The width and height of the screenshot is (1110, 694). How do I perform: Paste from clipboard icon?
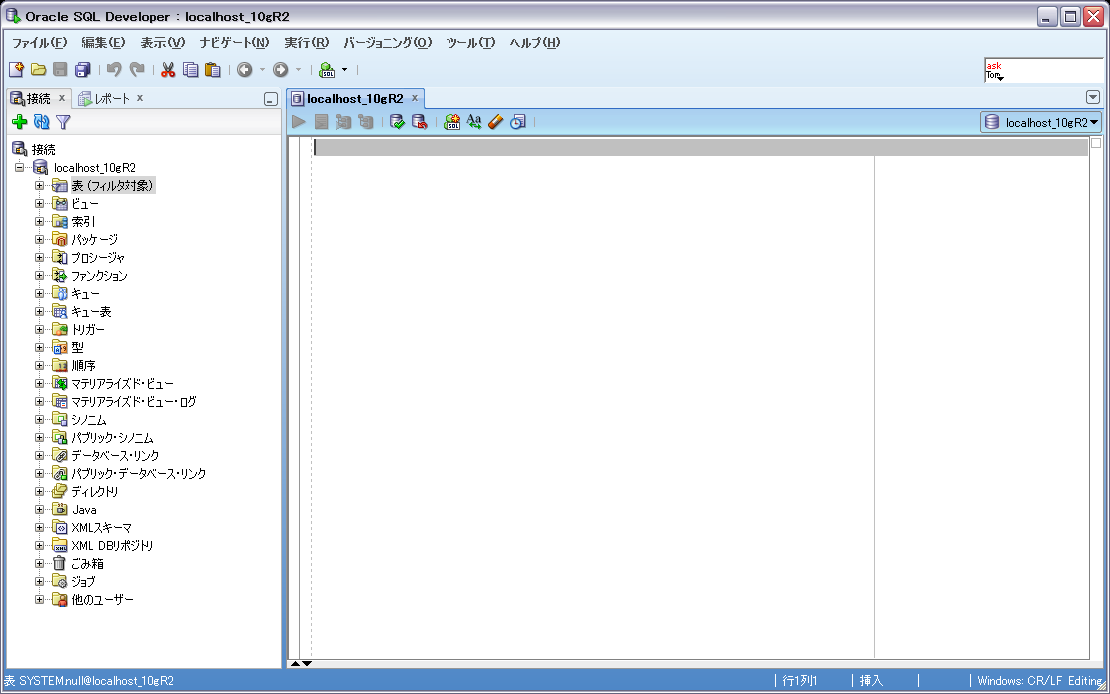(x=212, y=69)
